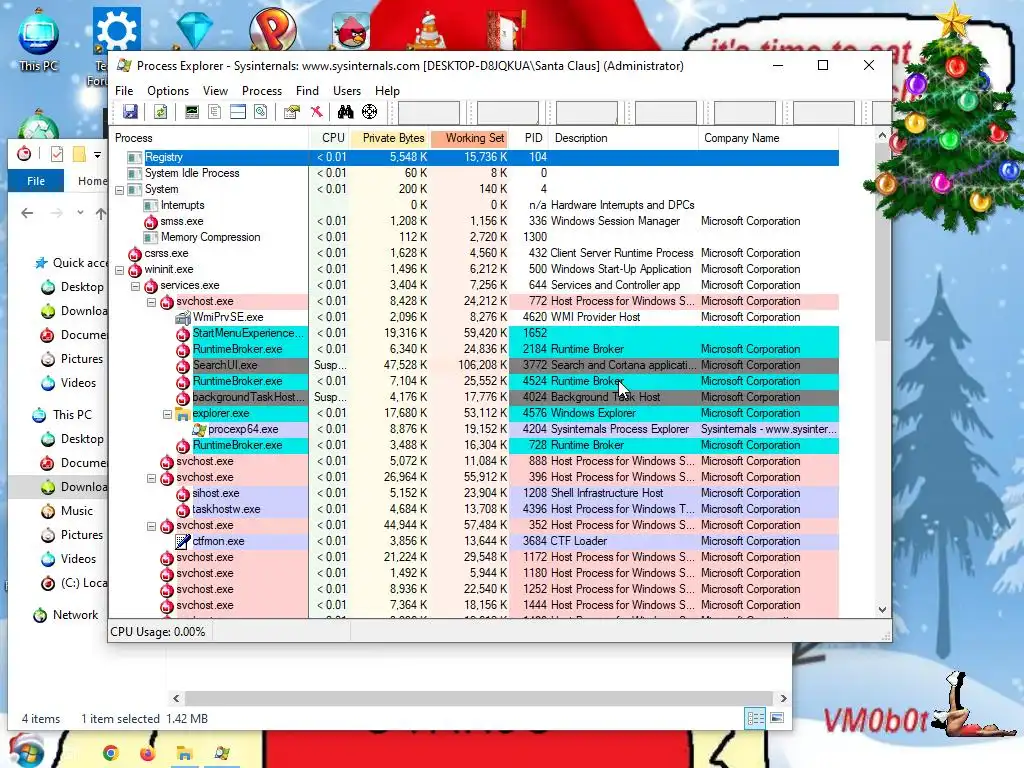Image resolution: width=1024 pixels, height=768 pixels.
Task: Sort by the Working Set column header
Action: coord(470,138)
